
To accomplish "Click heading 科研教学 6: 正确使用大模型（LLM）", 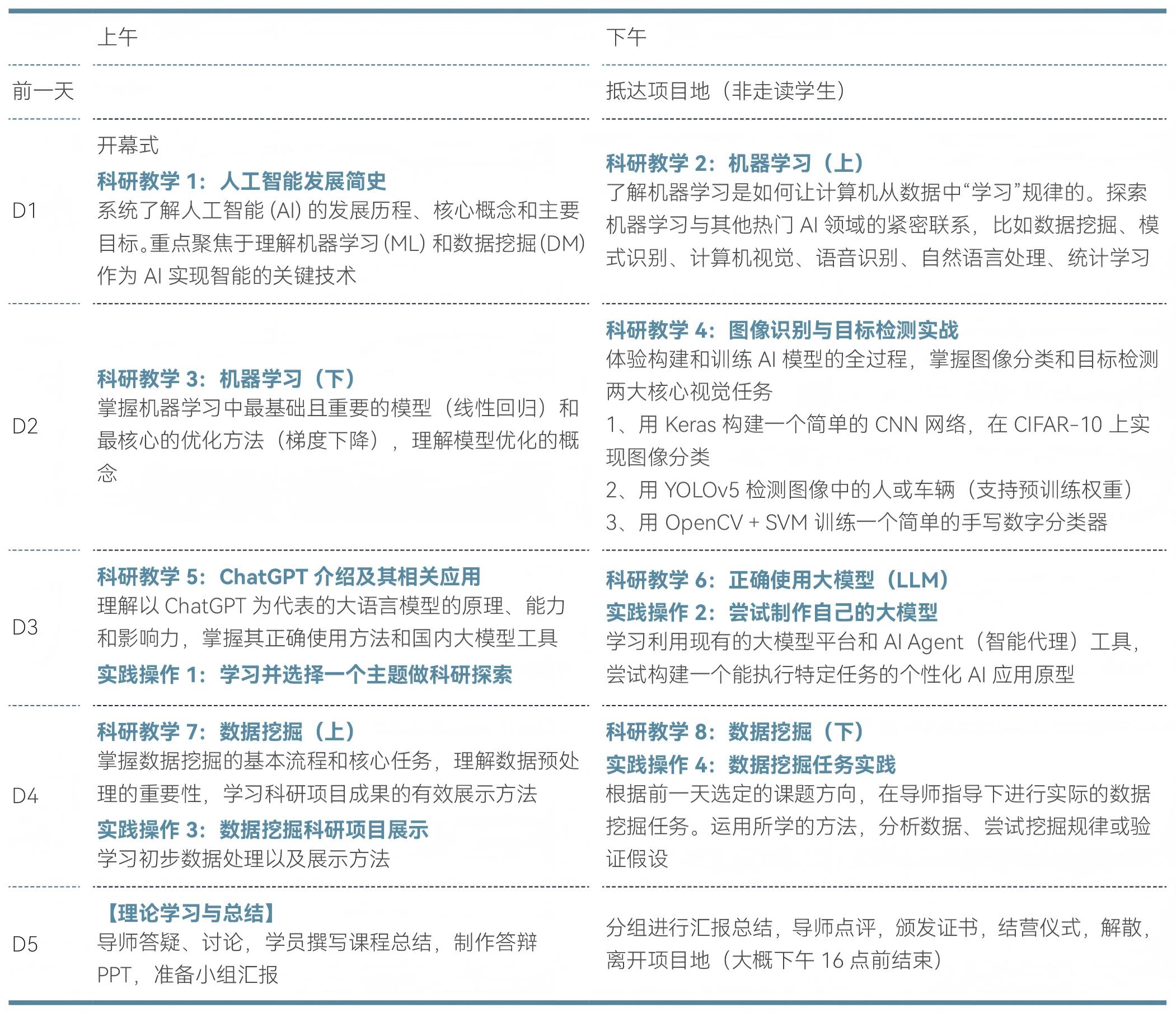I will click(779, 580).
